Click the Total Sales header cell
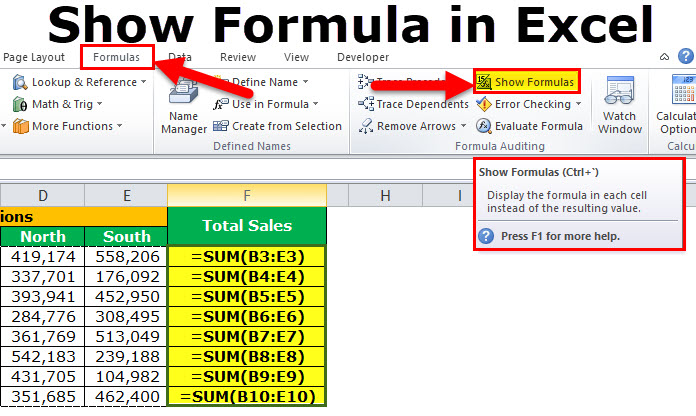 click(x=247, y=226)
